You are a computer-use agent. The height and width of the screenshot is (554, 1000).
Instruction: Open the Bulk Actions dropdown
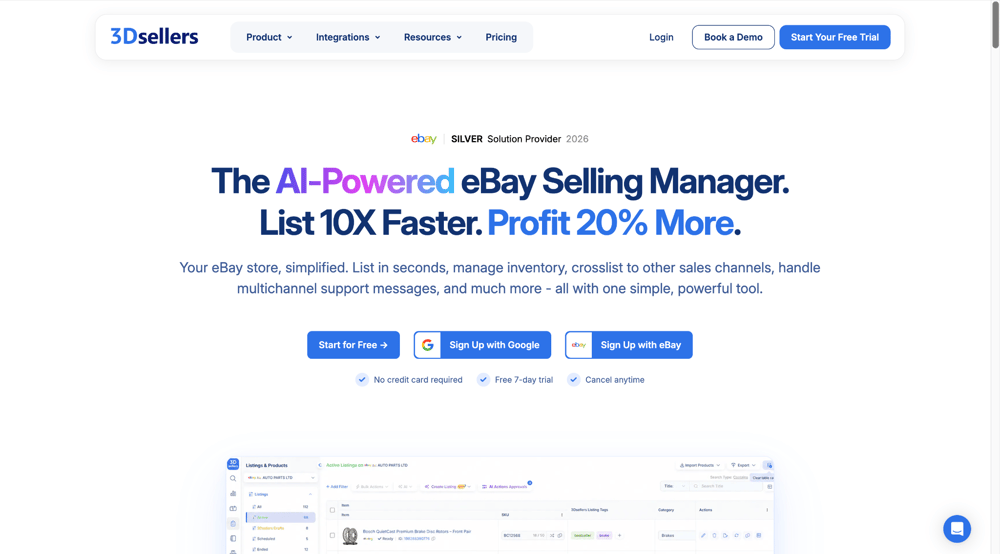pyautogui.click(x=371, y=486)
